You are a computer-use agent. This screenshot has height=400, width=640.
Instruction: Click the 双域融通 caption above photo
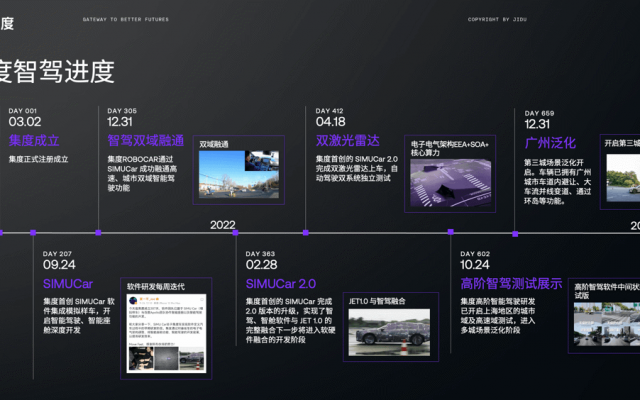(x=214, y=144)
